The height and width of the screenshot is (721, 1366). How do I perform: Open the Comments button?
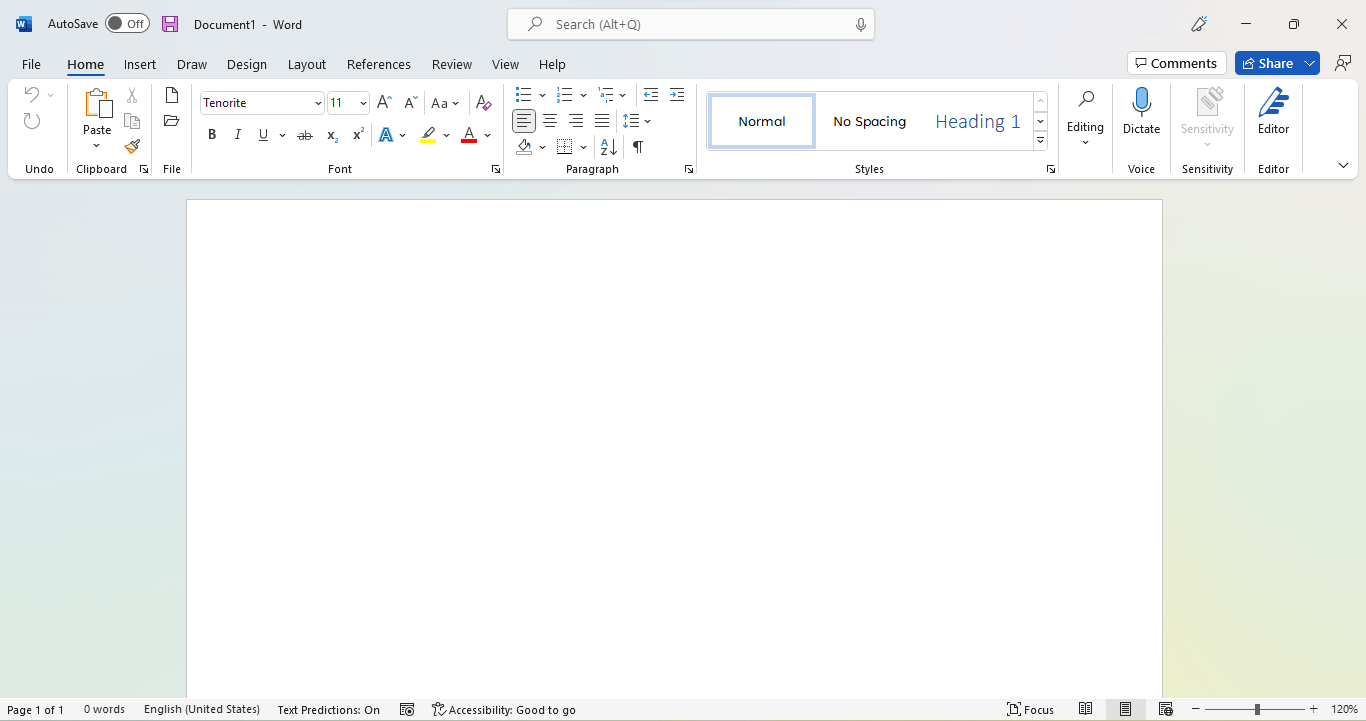[1176, 63]
